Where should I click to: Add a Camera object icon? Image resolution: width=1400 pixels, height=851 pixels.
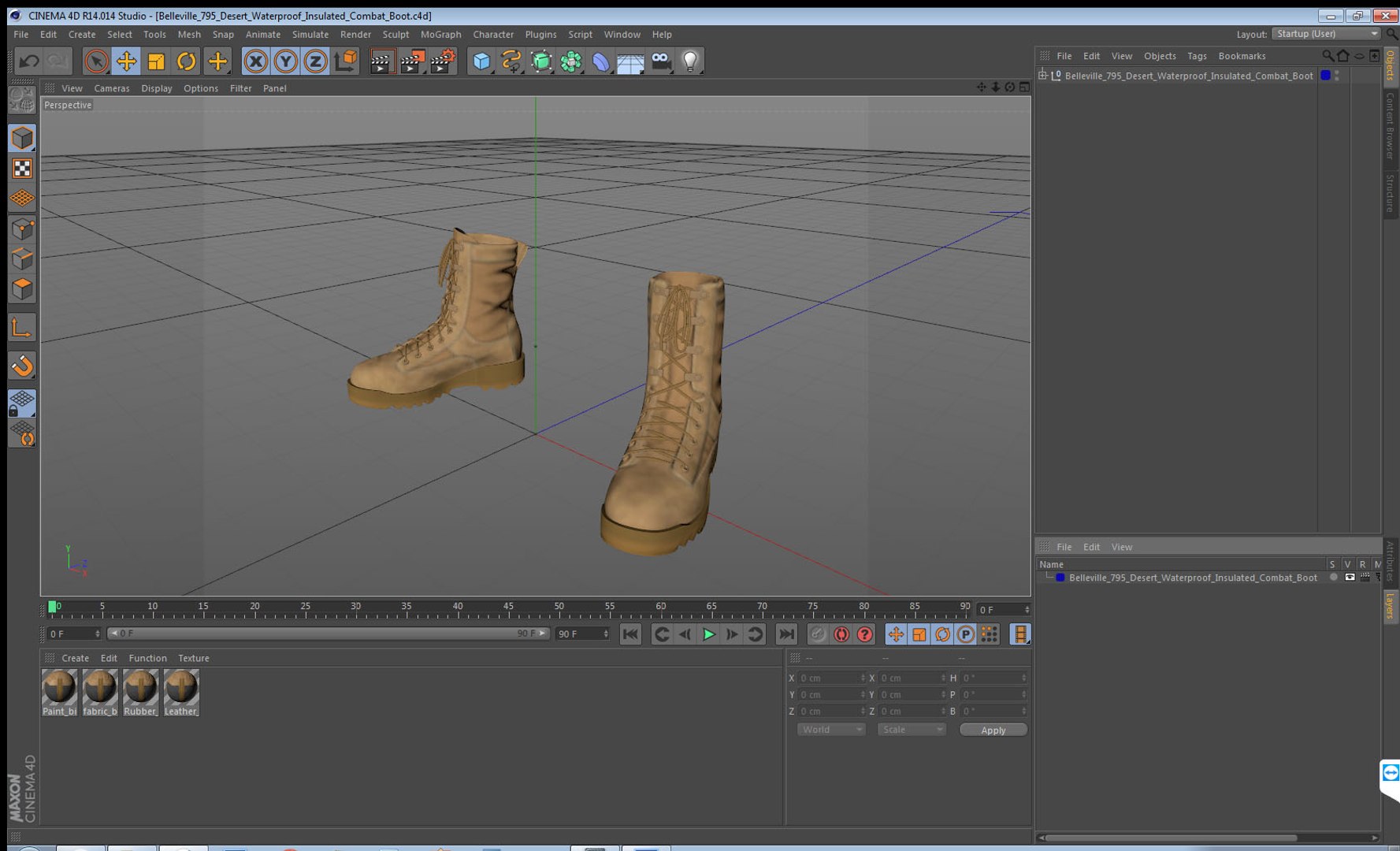pos(660,61)
